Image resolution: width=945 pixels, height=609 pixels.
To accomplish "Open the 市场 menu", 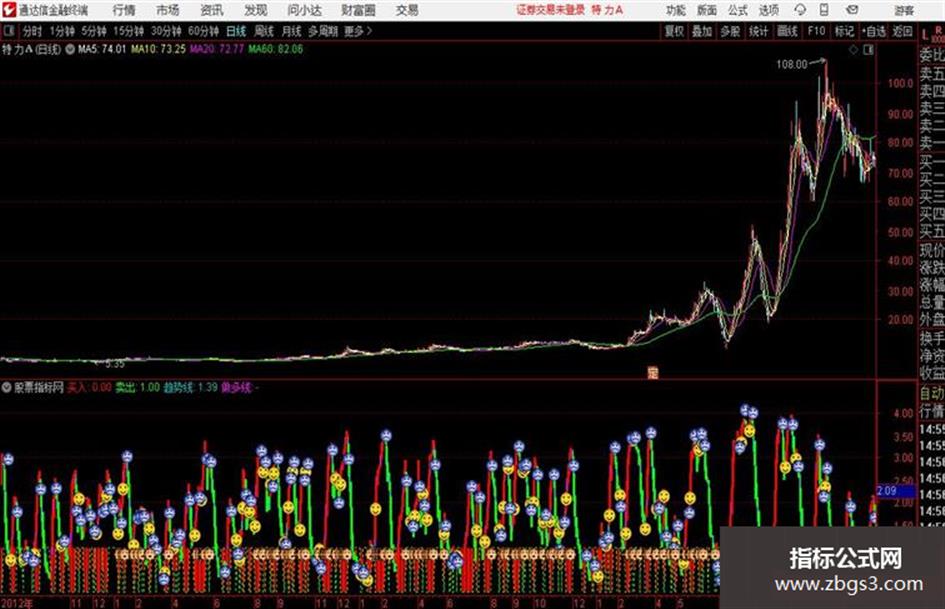I will click(168, 10).
